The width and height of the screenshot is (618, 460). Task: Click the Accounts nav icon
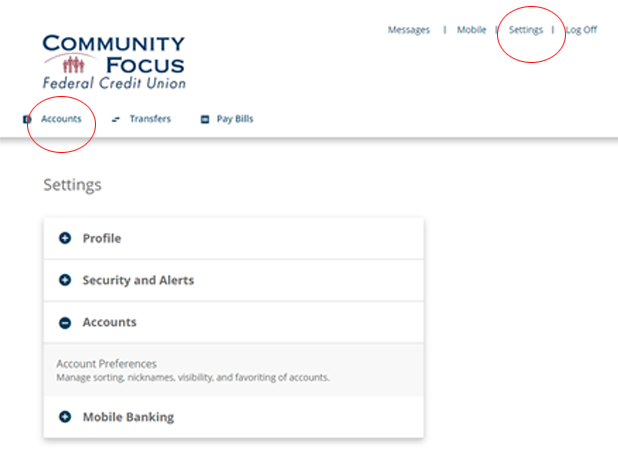pyautogui.click(x=27, y=119)
